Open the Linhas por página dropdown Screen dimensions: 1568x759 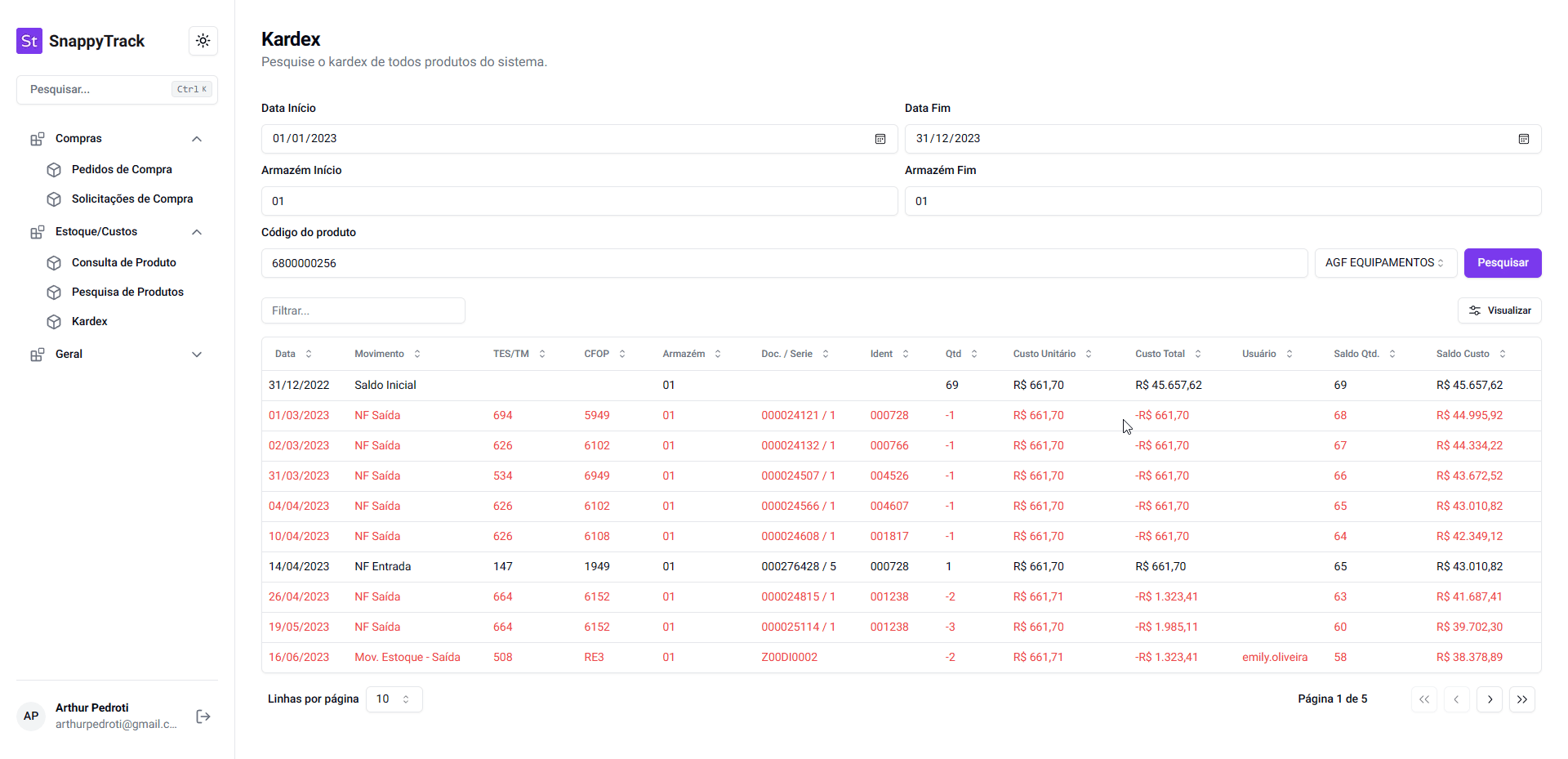point(394,699)
